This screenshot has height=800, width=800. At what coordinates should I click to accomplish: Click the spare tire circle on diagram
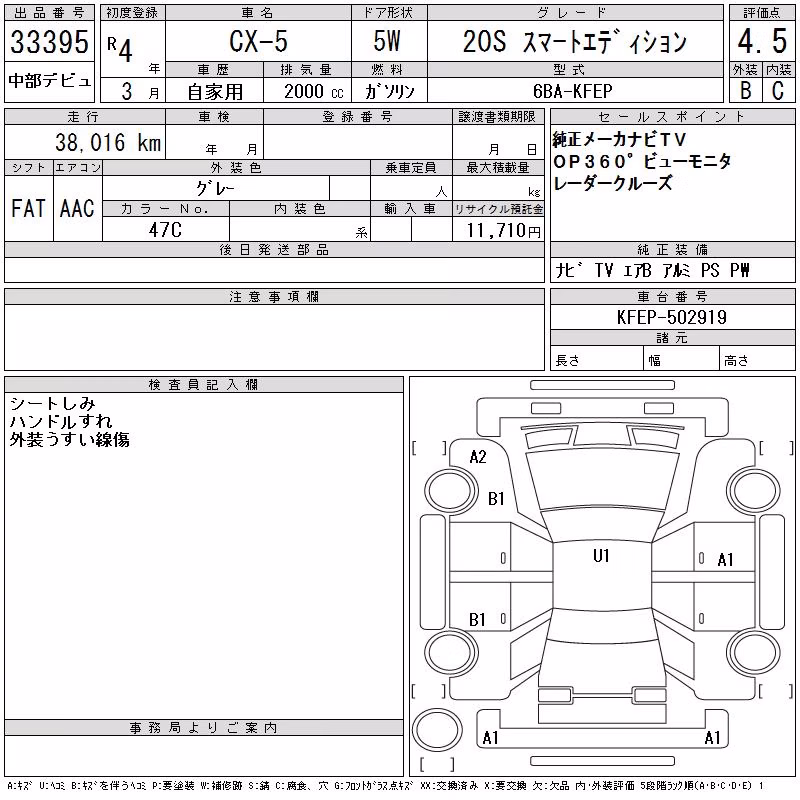coord(437,730)
